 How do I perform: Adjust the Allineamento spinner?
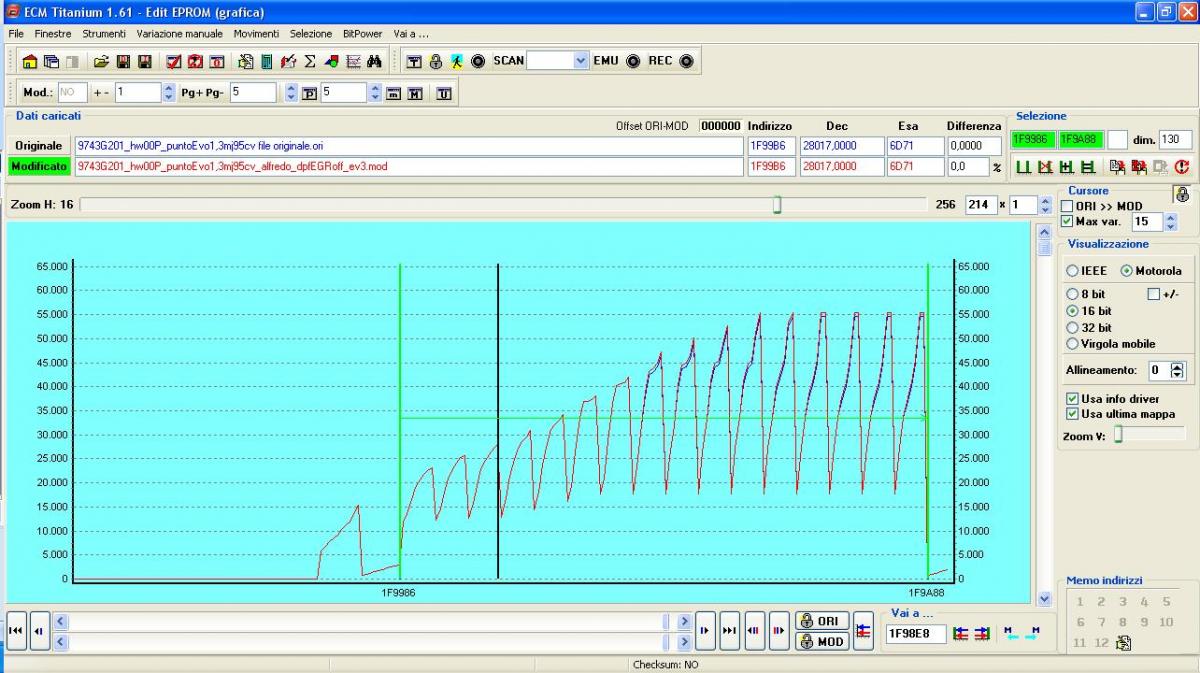pos(1177,370)
